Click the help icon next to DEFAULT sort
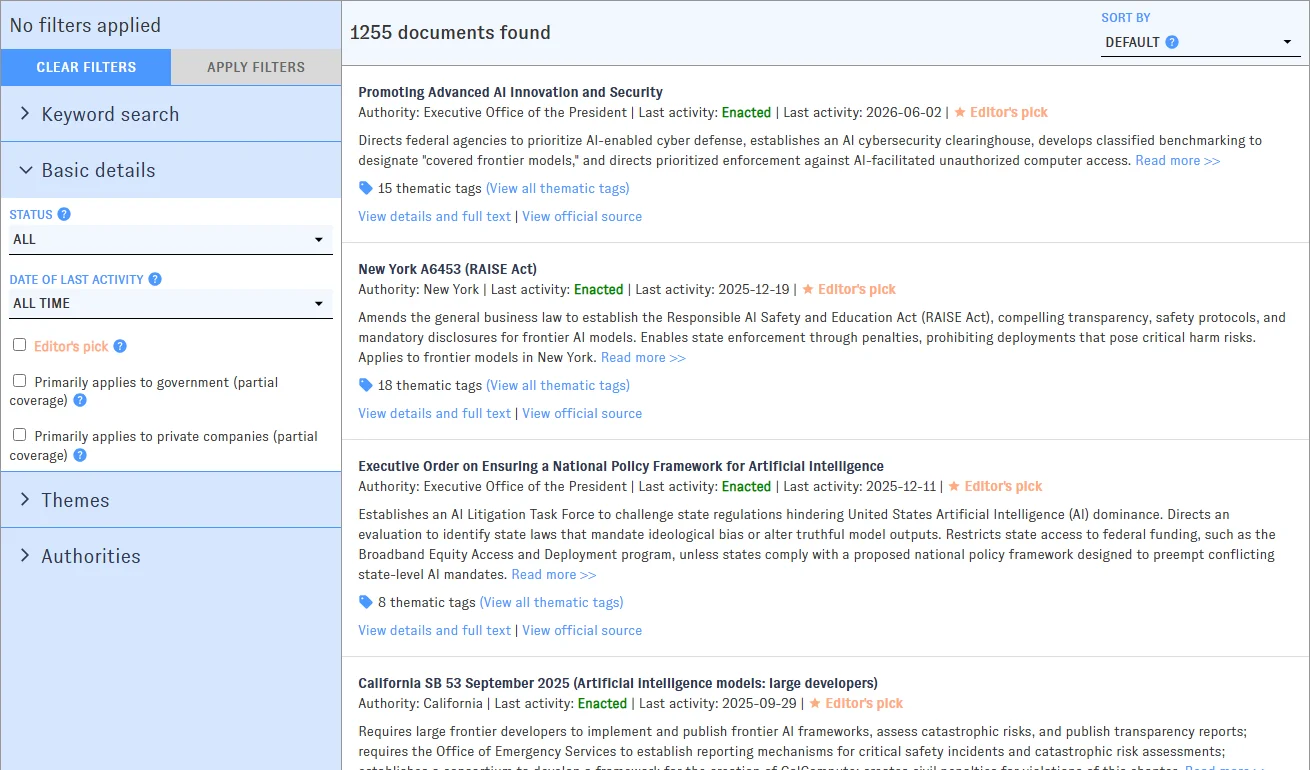The image size is (1310, 770). (1172, 42)
